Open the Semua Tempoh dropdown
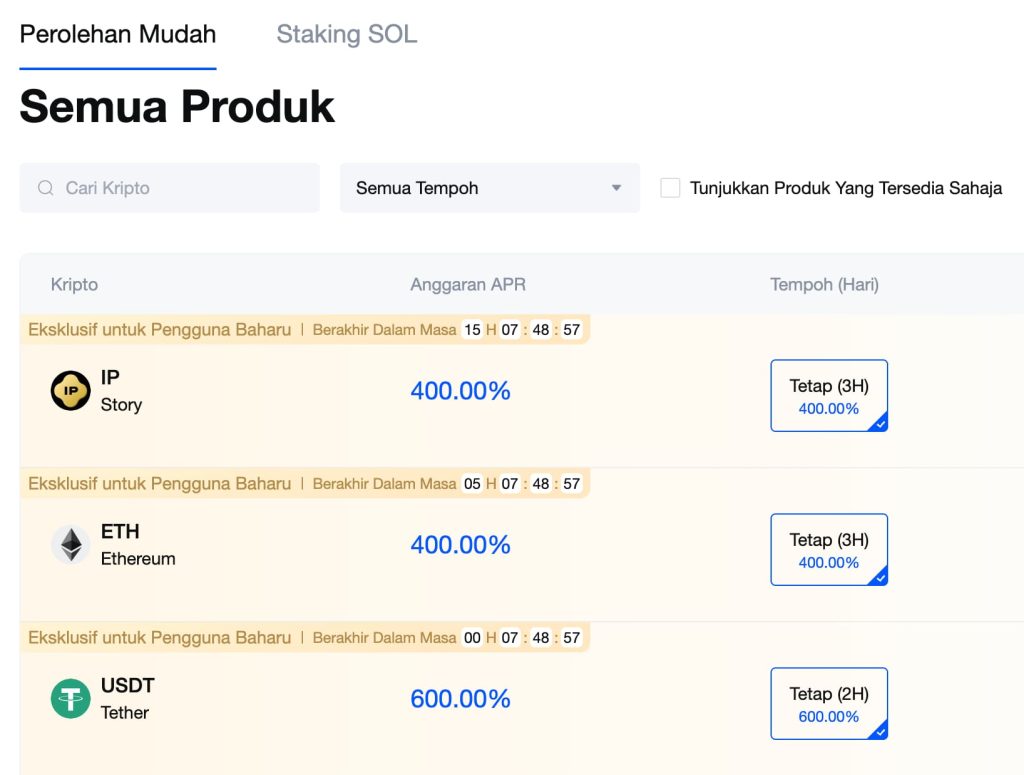 coord(489,187)
